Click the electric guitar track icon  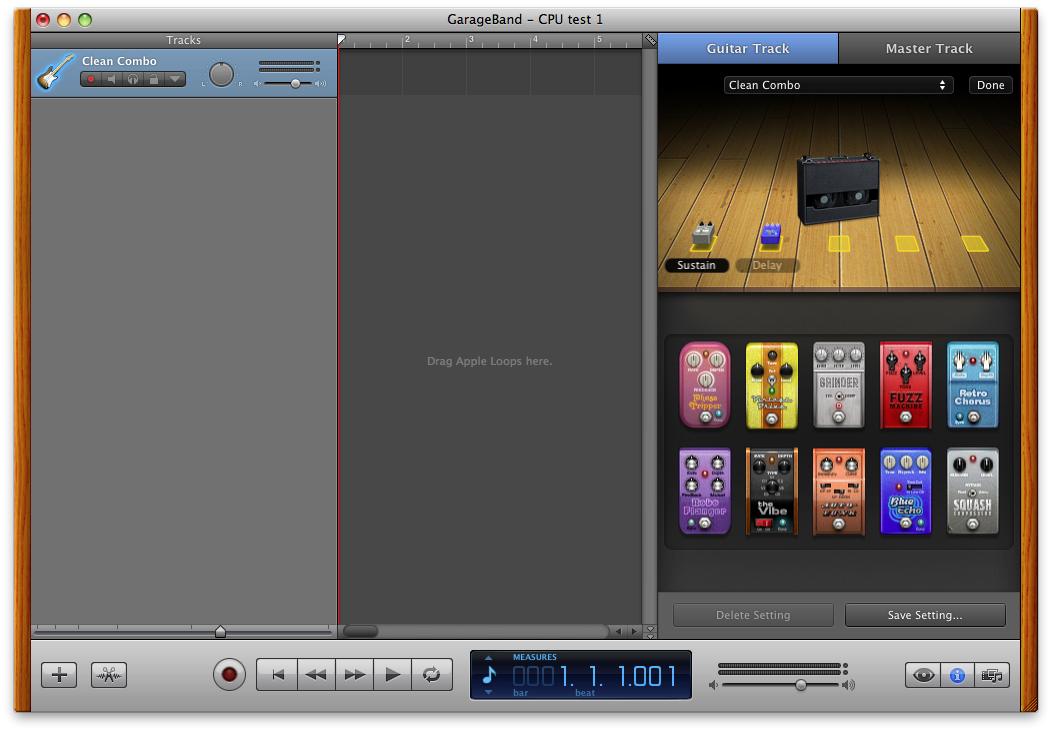point(55,72)
